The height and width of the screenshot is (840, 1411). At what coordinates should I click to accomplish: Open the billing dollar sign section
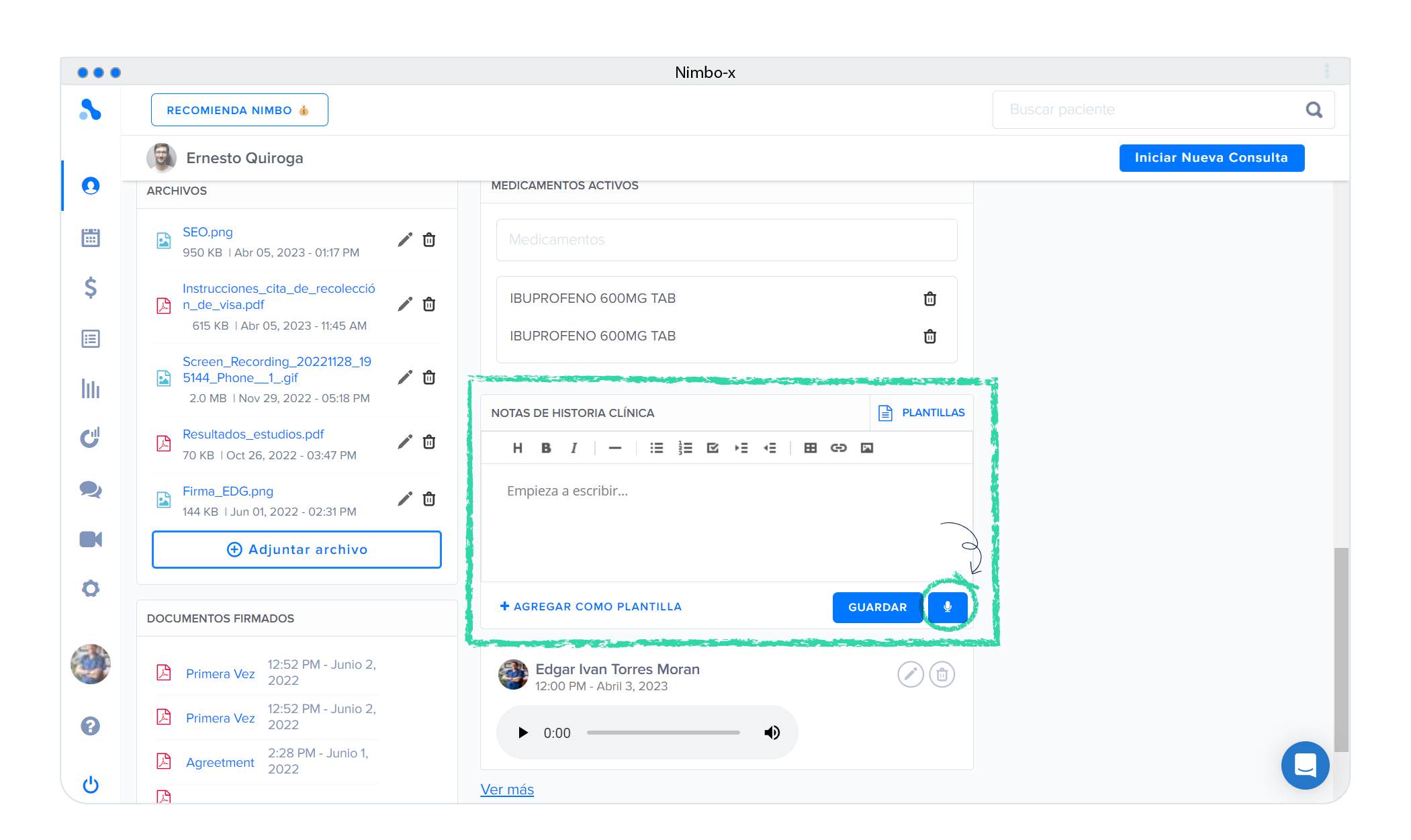point(91,287)
